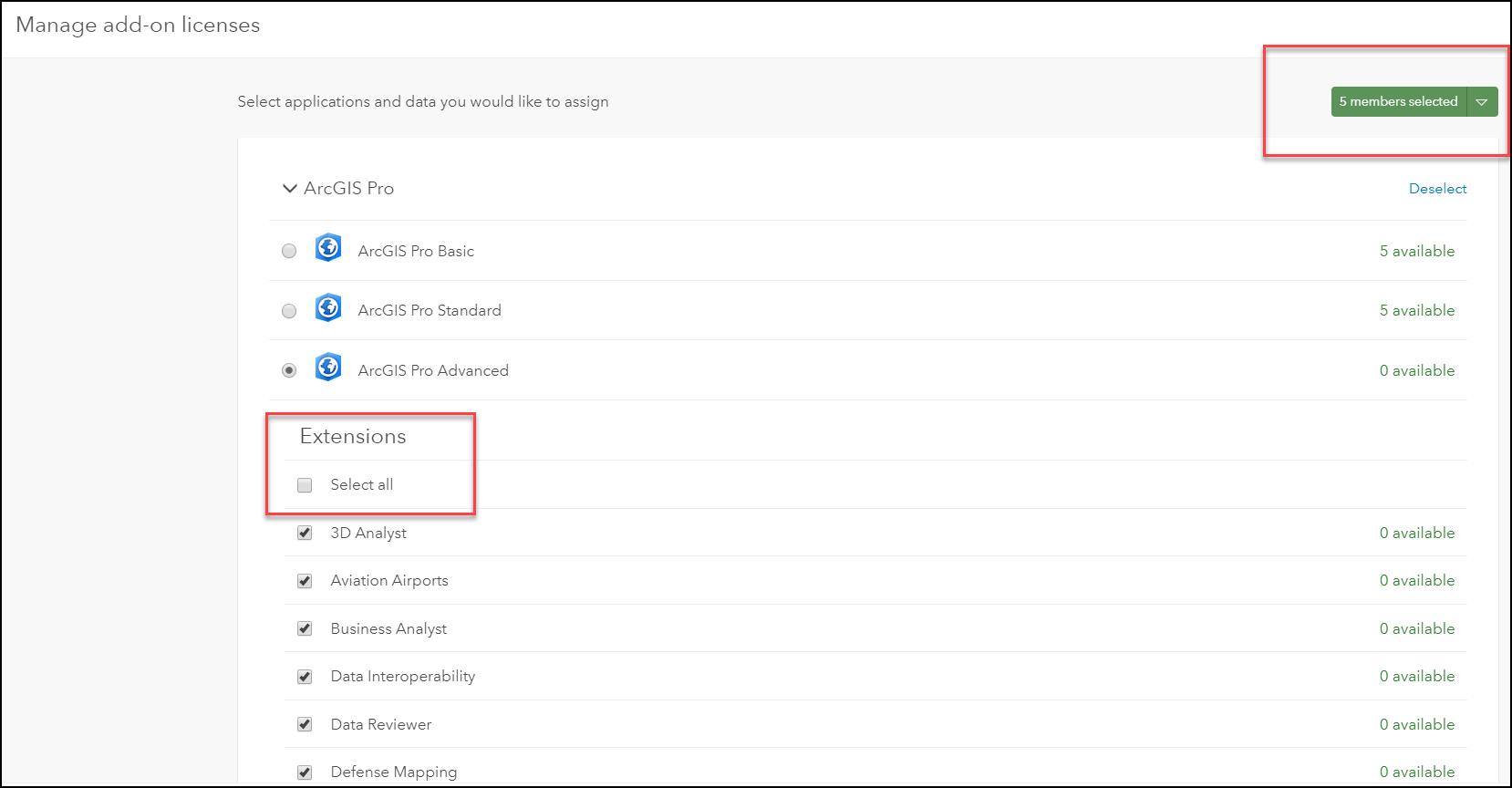Select the ArcGIS Pro Advanced radio button

[289, 370]
